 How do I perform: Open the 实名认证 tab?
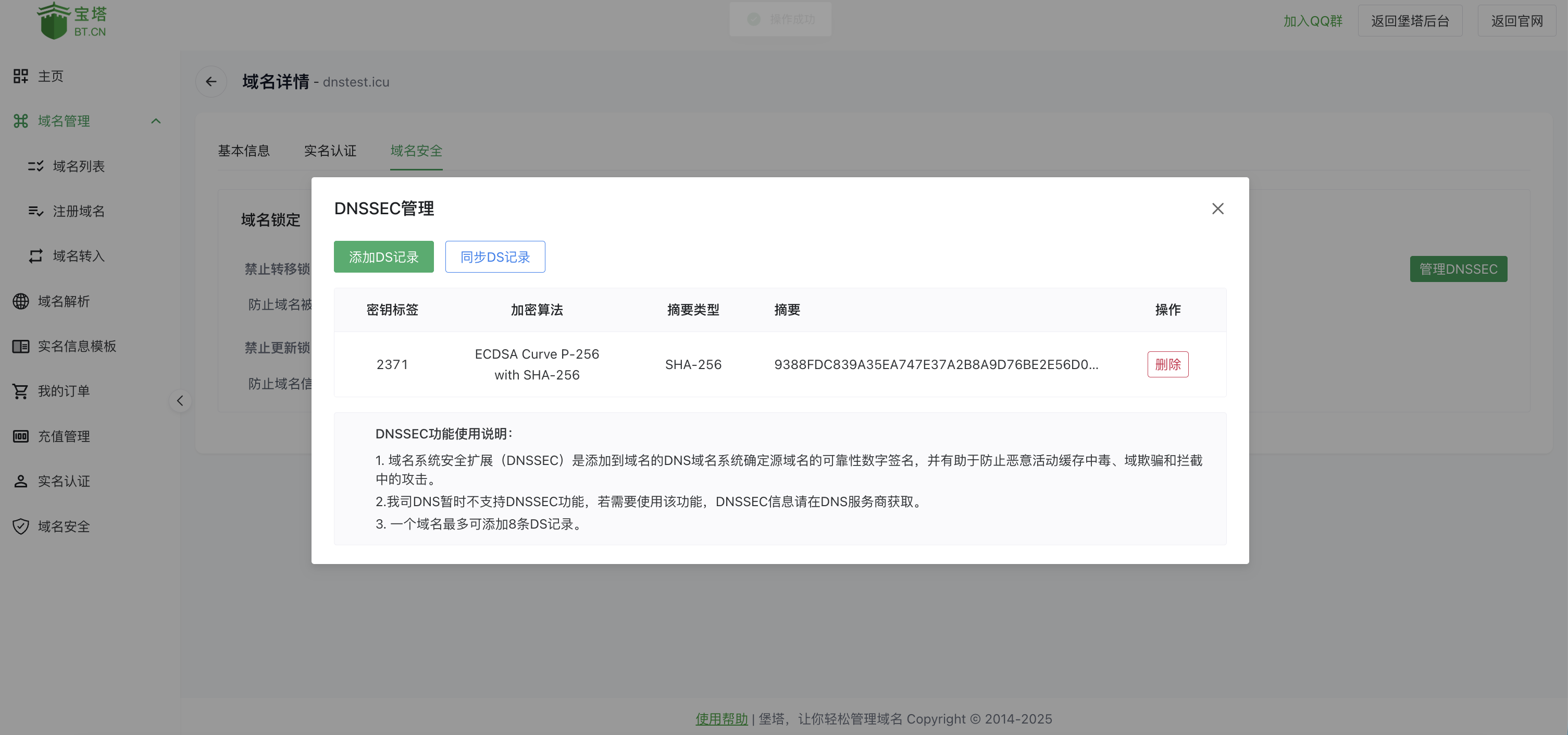[x=330, y=151]
